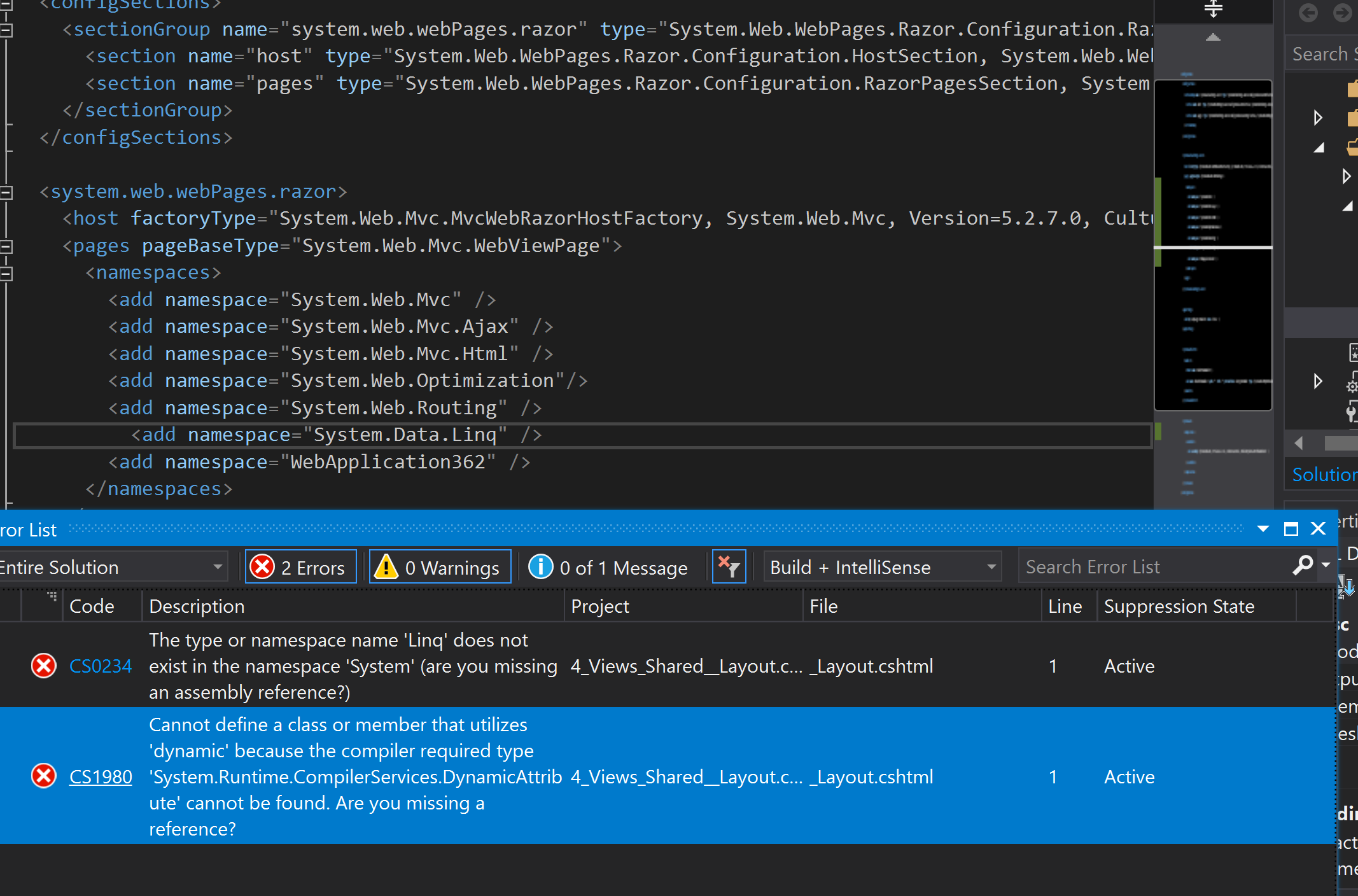This screenshot has width=1358, height=896.
Task: Click the clear filter funnel icon
Action: [729, 566]
